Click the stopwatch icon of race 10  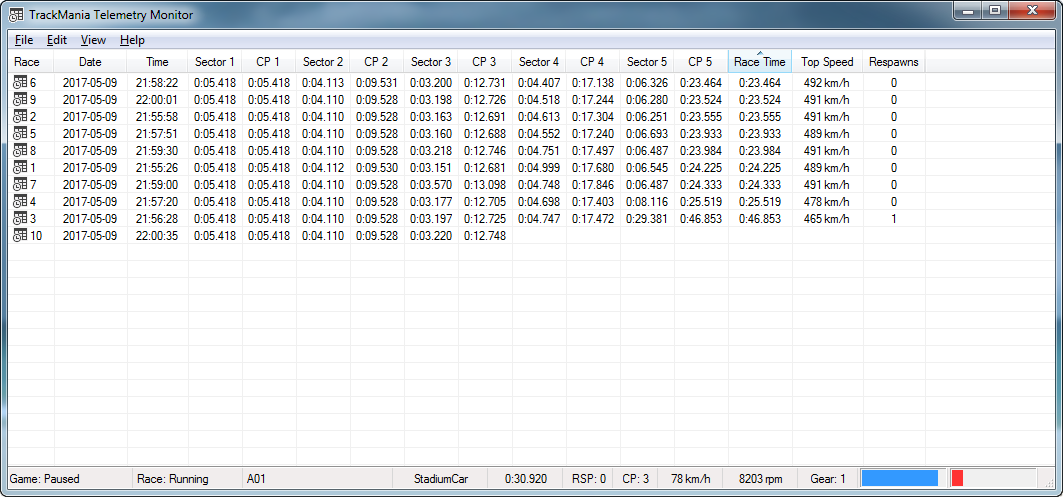[x=20, y=235]
